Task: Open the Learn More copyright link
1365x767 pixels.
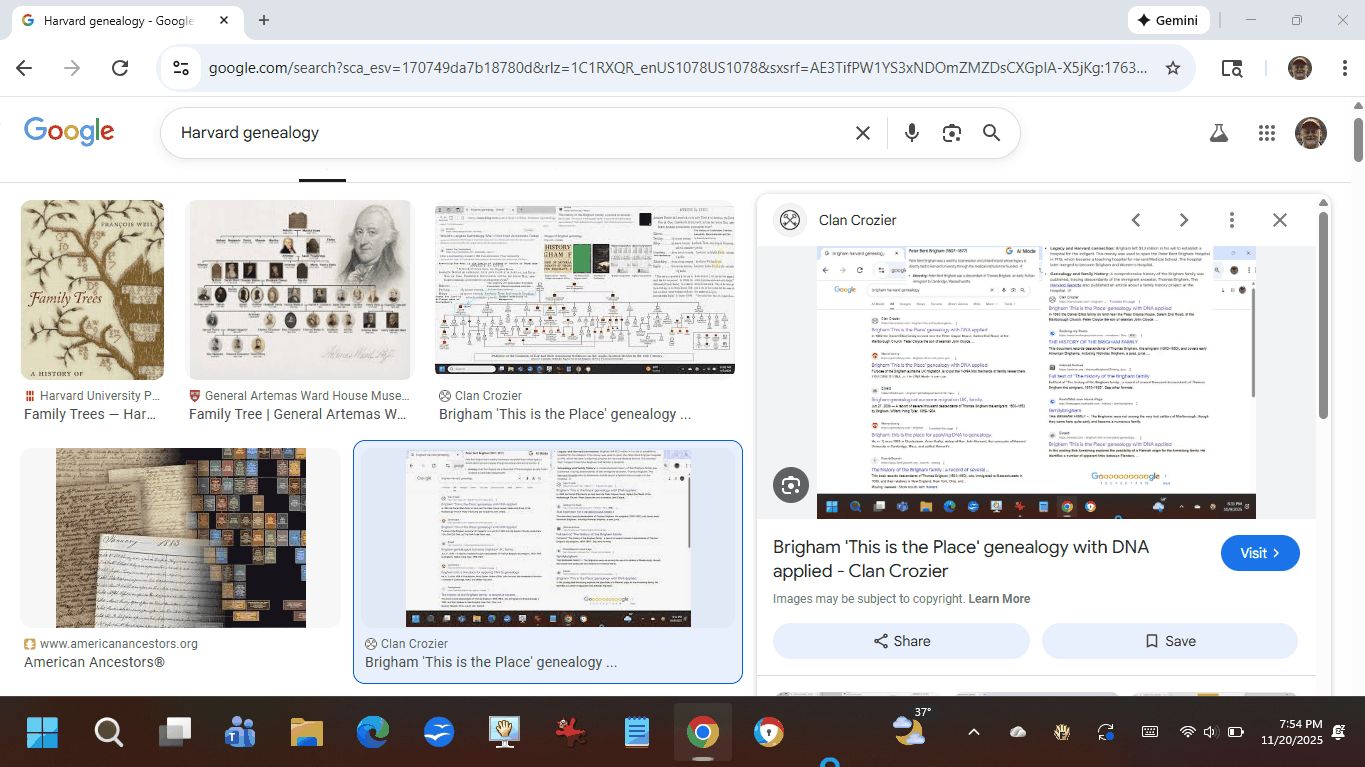Action: click(998, 599)
